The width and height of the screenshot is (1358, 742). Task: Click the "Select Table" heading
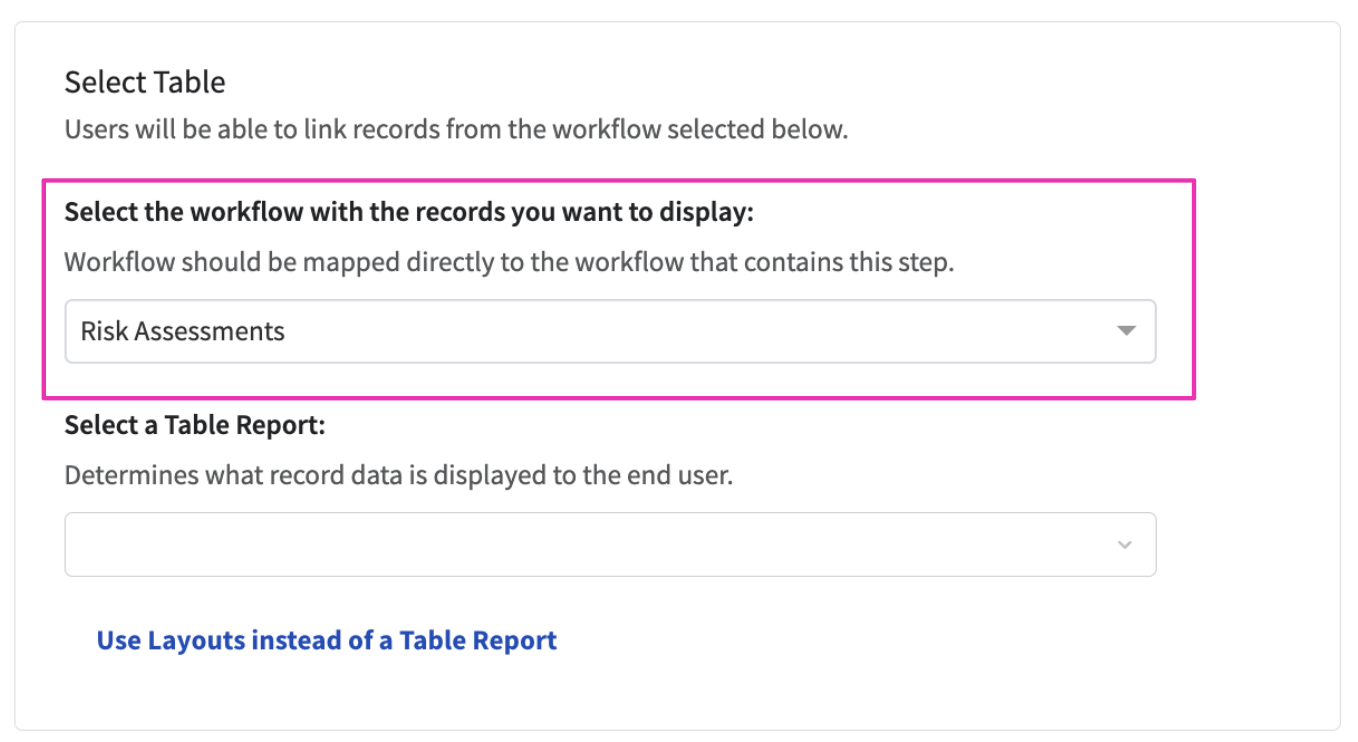click(145, 82)
